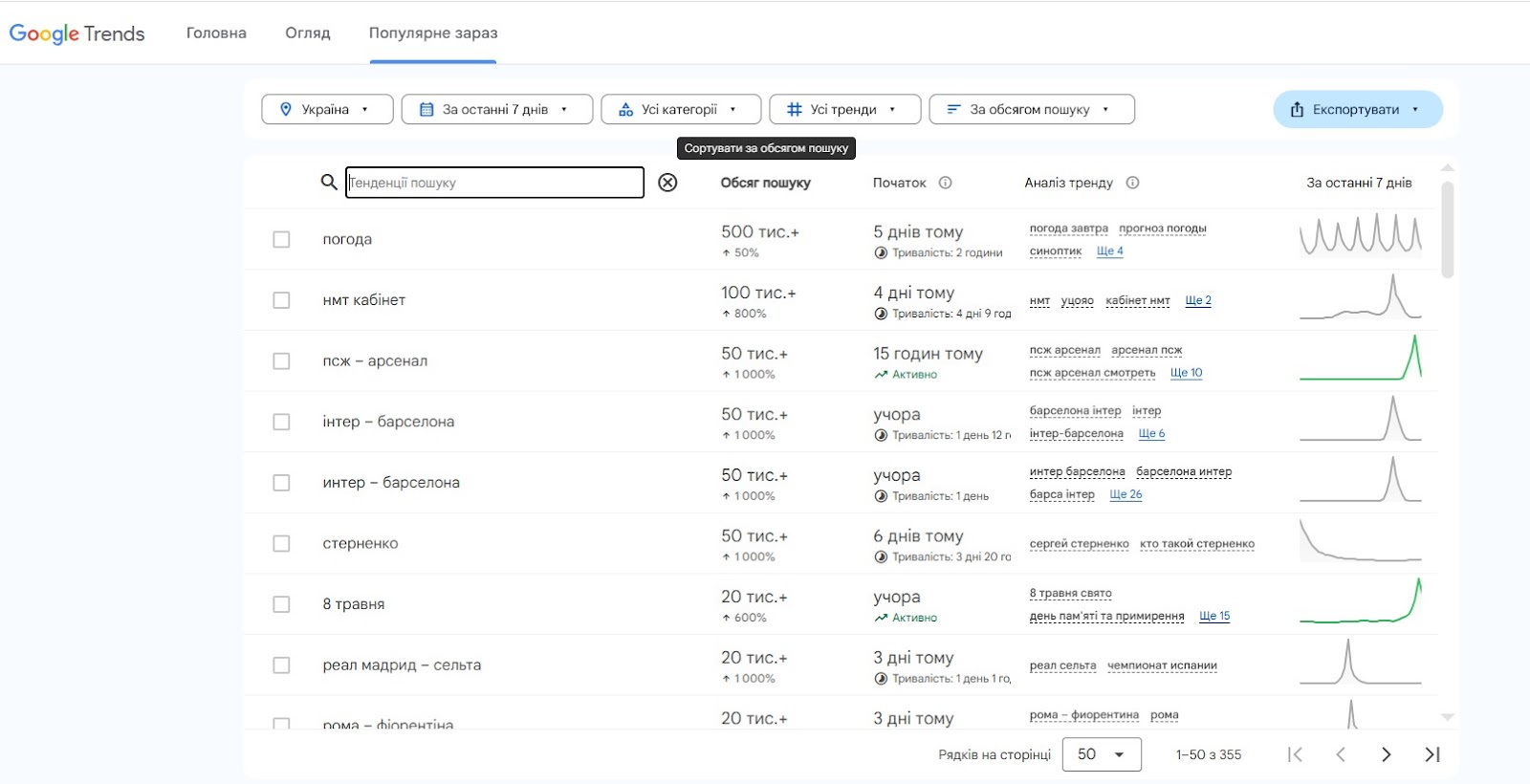This screenshot has height=784, width=1530.
Task: Open the За обсягом пошуку sort dropdown
Action: pos(1032,109)
